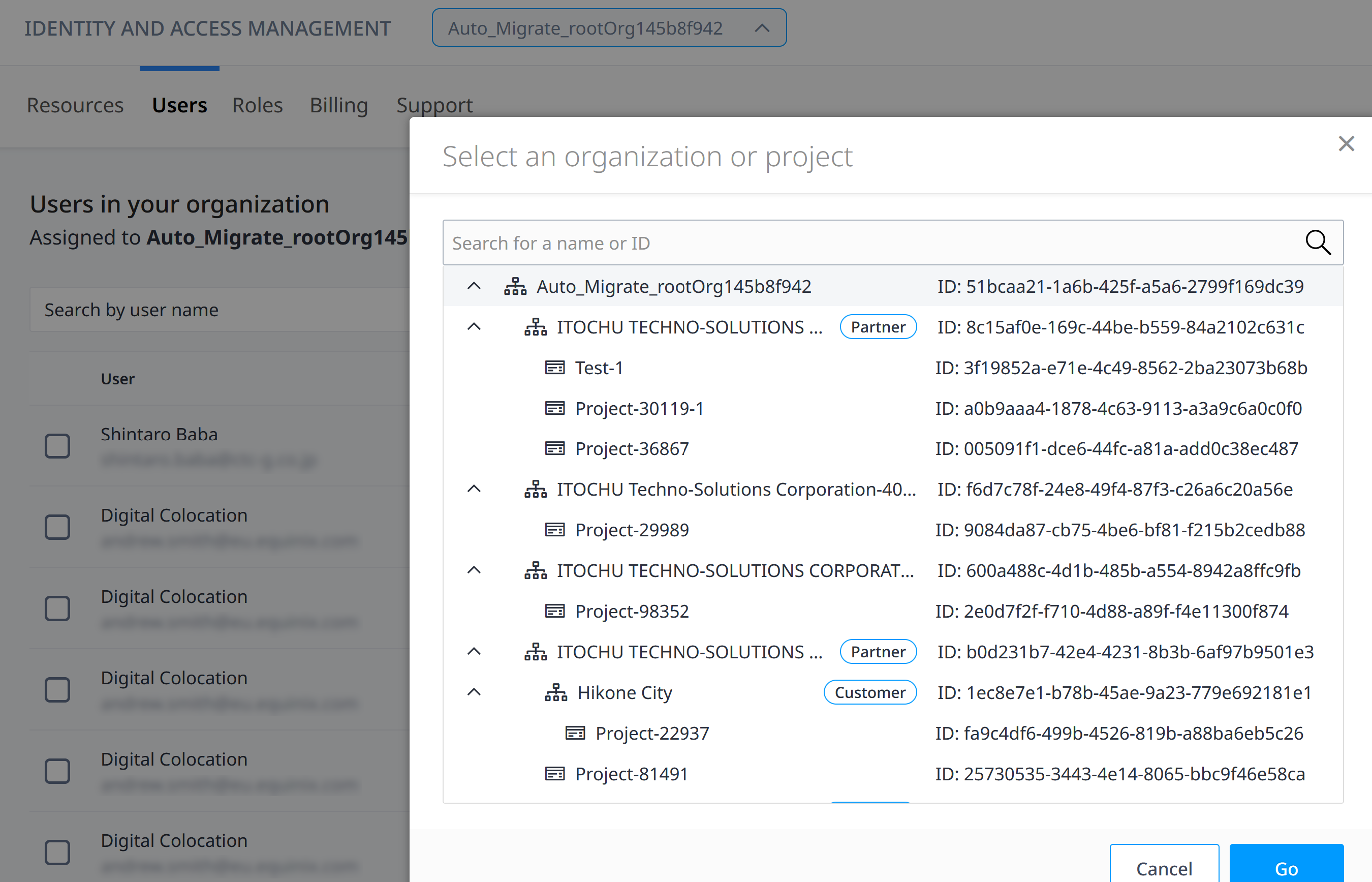Image resolution: width=1372 pixels, height=882 pixels.
Task: Click Partner badge on ITOCHU row ID 8c15af0e
Action: (x=878, y=327)
